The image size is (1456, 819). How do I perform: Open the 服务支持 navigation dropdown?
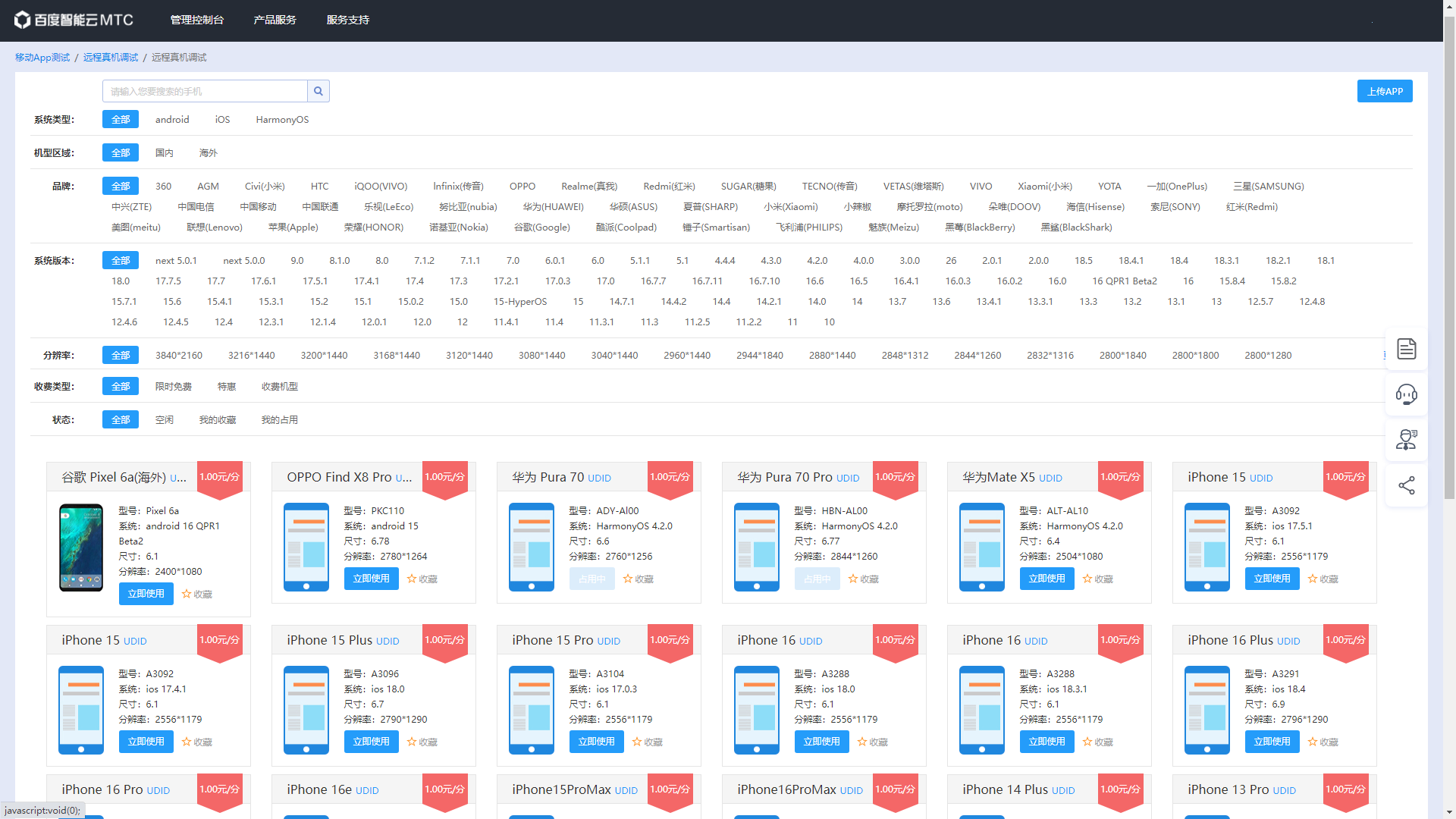pos(347,20)
